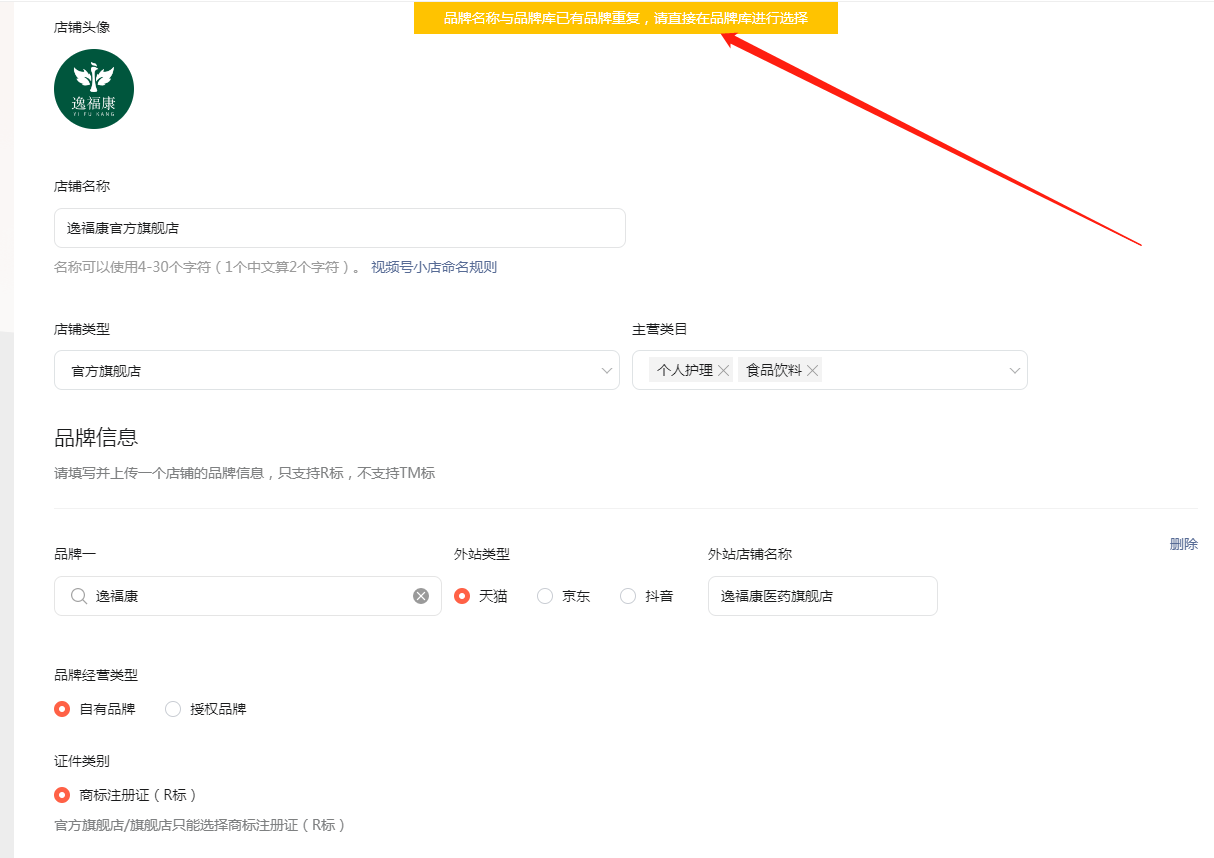This screenshot has width=1214, height=858.
Task: Click the 外站类型 label
Action: [x=482, y=554]
